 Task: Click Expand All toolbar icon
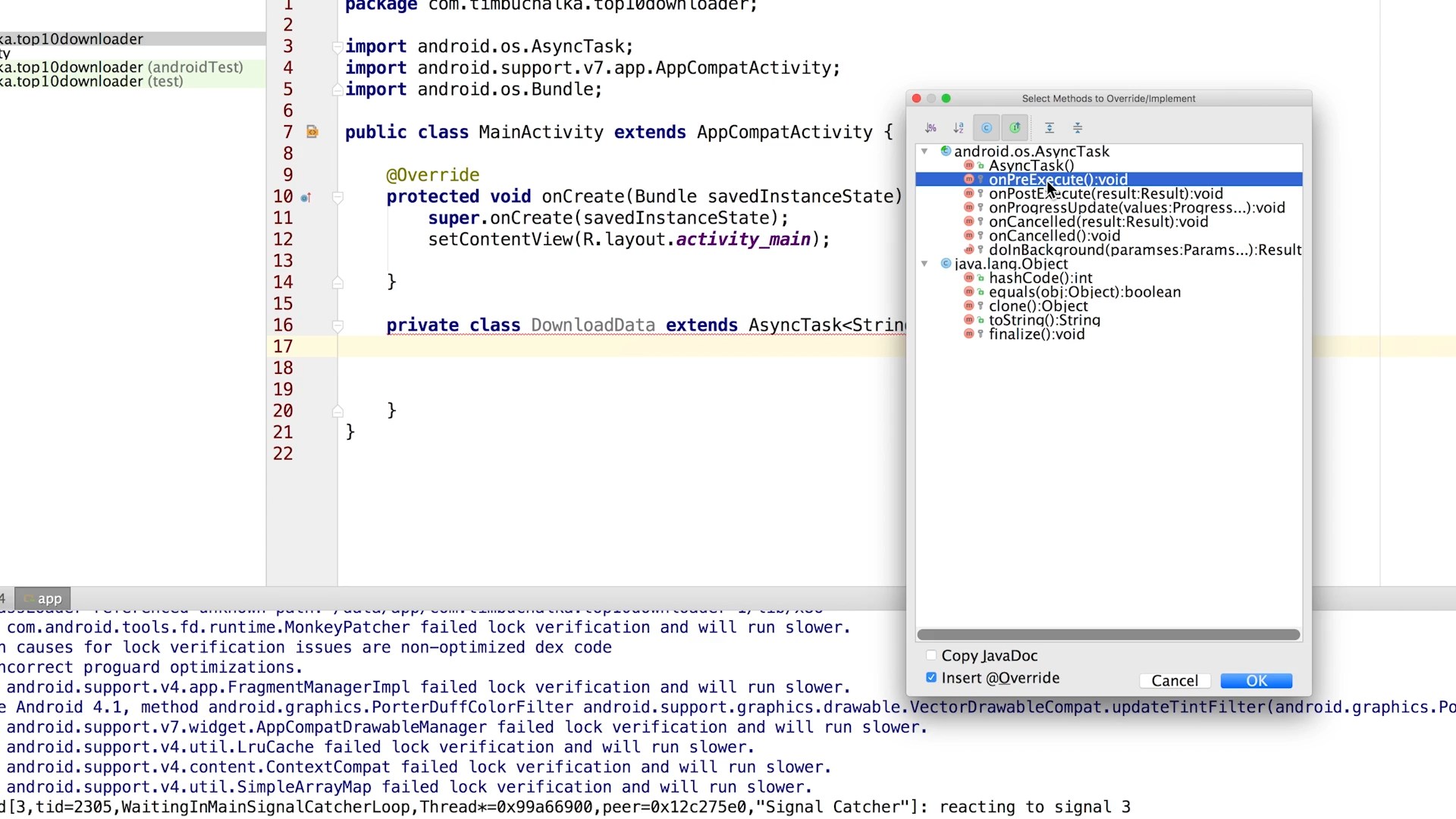tap(1050, 128)
